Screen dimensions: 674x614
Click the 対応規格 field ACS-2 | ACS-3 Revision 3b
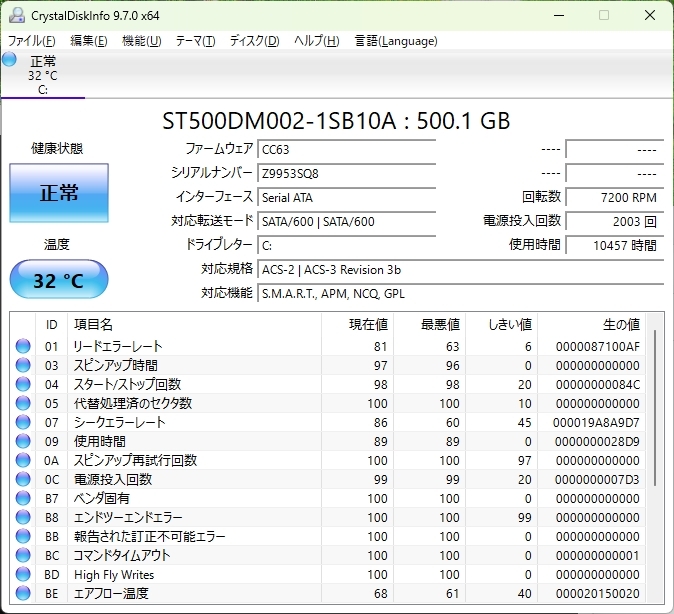tap(461, 270)
